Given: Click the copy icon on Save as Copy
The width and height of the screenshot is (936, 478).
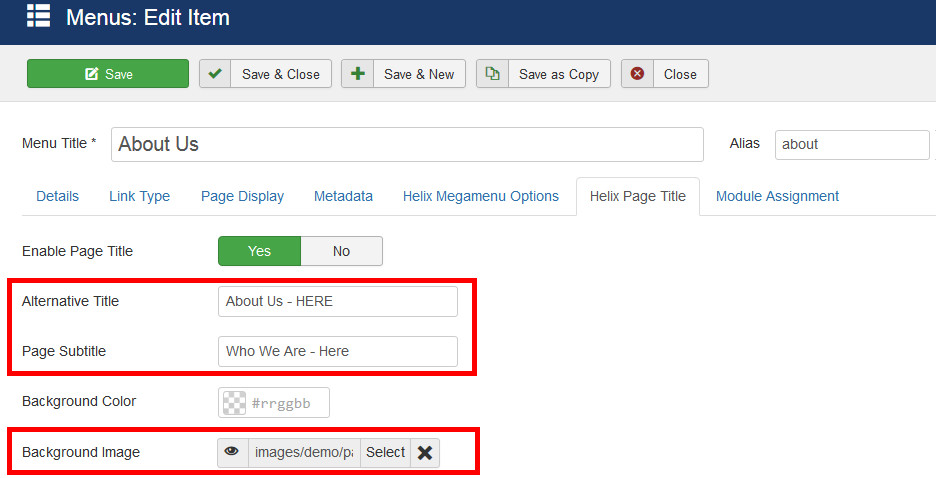Looking at the screenshot, I should click(x=492, y=74).
